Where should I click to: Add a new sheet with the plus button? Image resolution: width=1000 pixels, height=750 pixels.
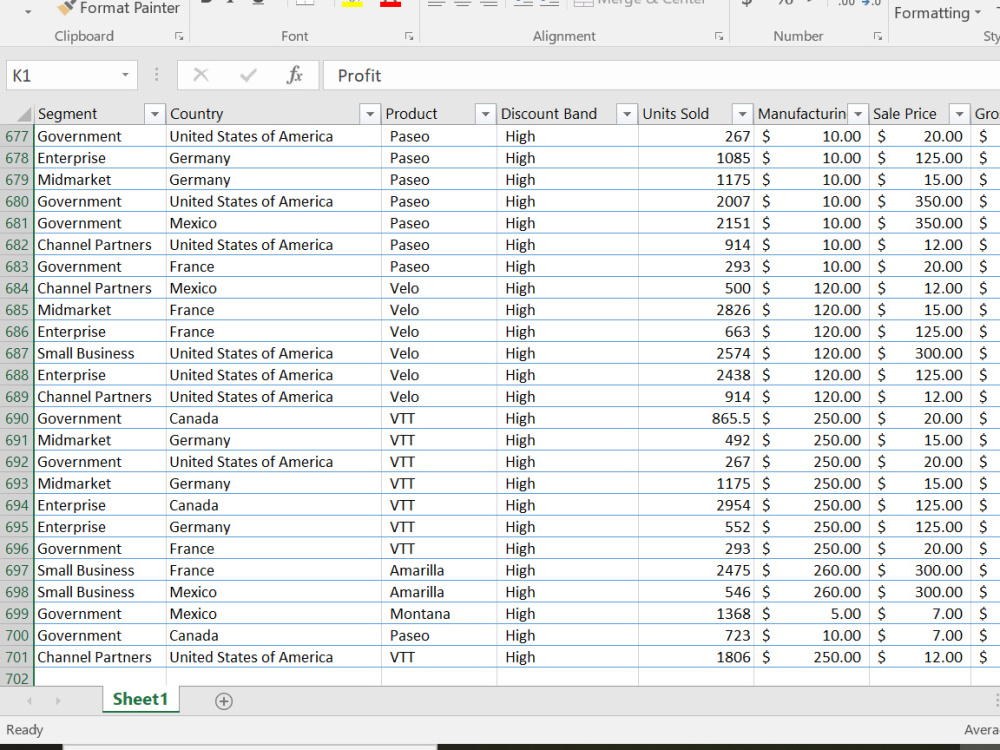(223, 701)
